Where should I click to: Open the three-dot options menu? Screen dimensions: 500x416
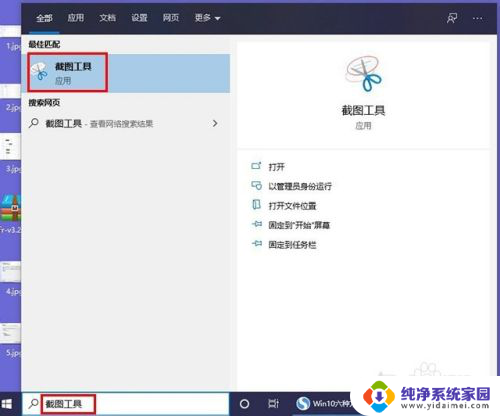[x=477, y=18]
